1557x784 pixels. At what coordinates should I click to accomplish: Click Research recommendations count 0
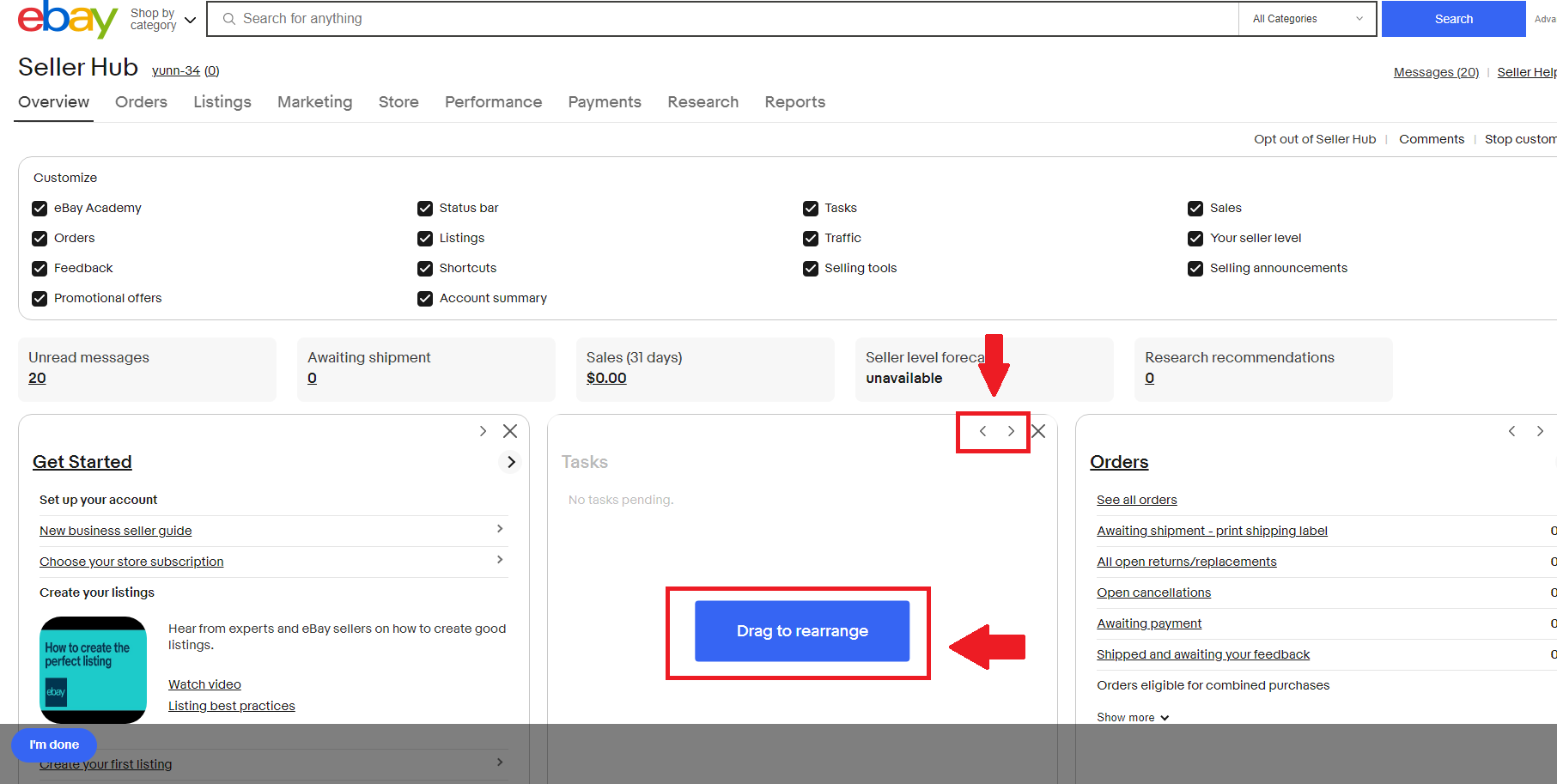[1149, 378]
